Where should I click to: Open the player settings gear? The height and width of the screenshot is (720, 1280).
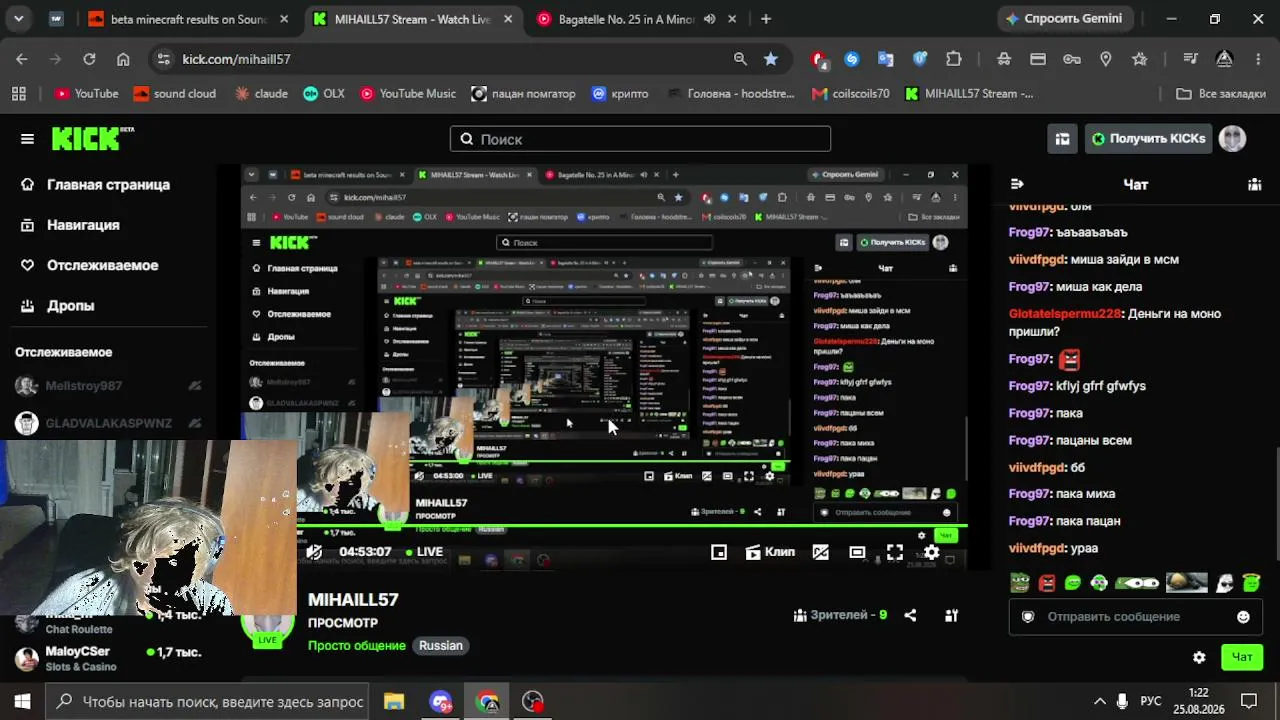(x=931, y=552)
